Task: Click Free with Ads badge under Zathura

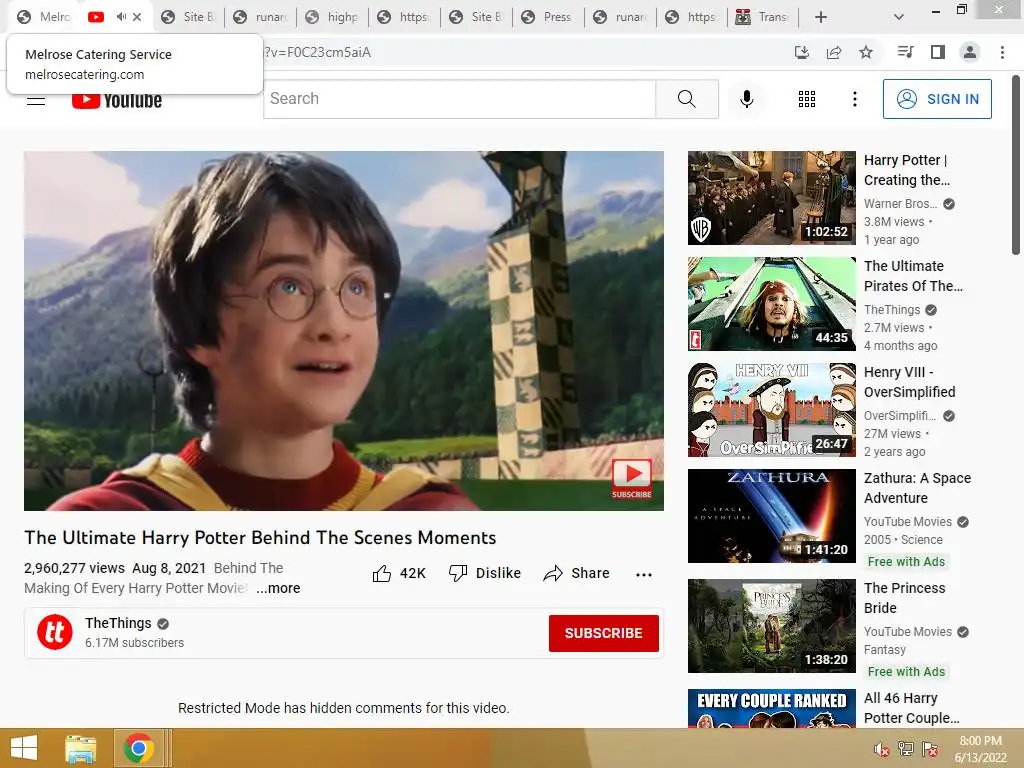Action: coord(906,562)
